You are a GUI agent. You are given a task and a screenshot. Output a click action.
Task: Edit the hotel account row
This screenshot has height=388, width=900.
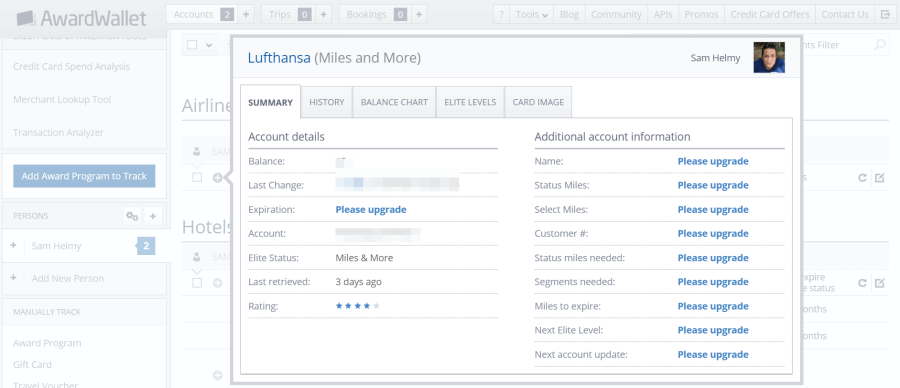879,282
